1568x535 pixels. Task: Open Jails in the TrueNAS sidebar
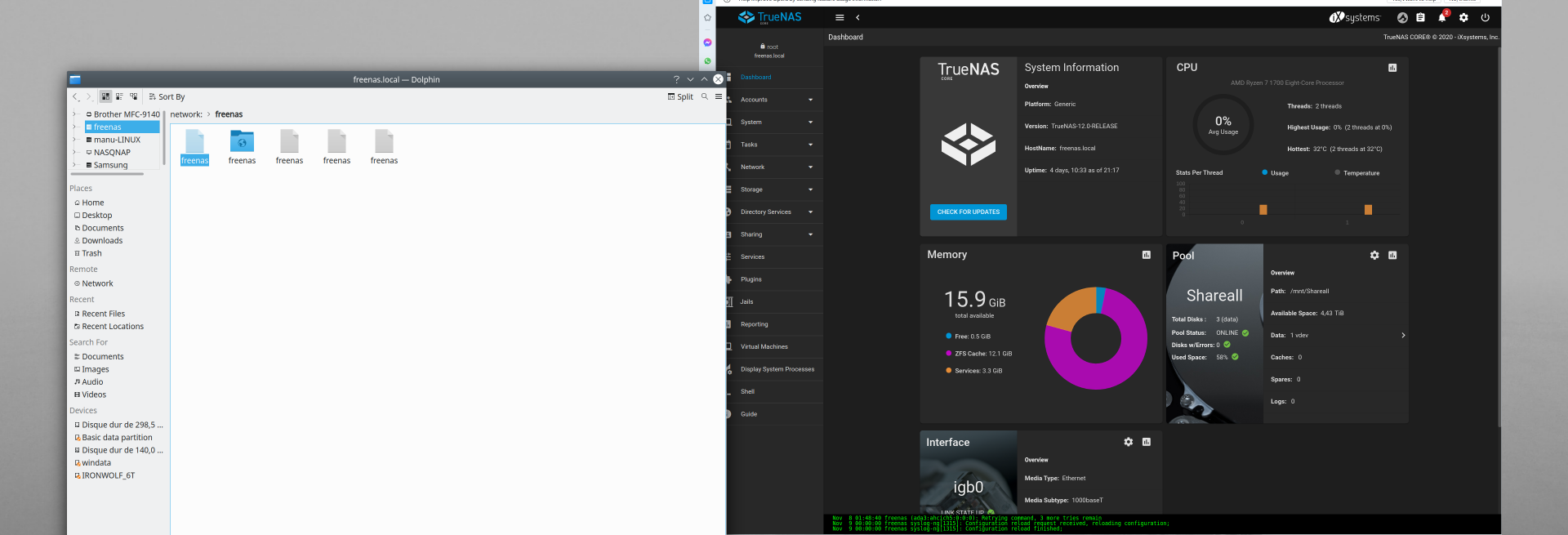click(774, 301)
